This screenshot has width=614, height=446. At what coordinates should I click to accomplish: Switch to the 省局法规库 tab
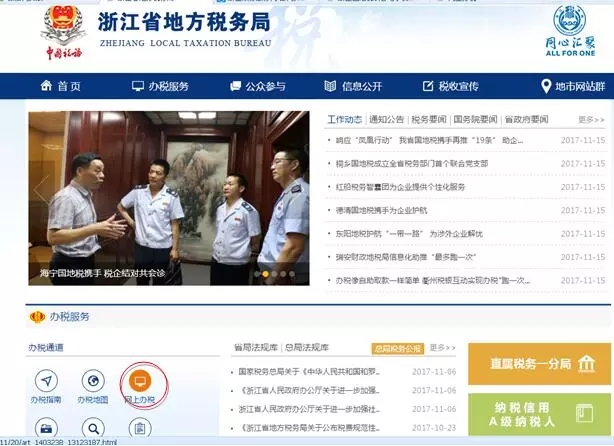[x=256, y=347]
